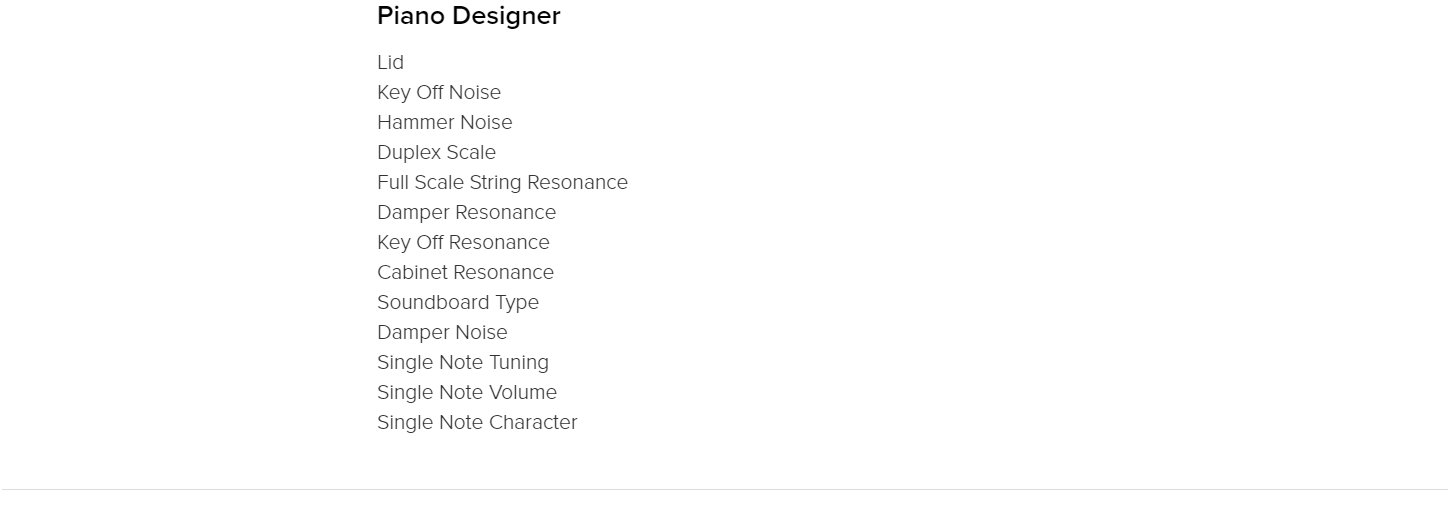1448x525 pixels.
Task: Select Damper Noise in the list
Action: tap(442, 332)
